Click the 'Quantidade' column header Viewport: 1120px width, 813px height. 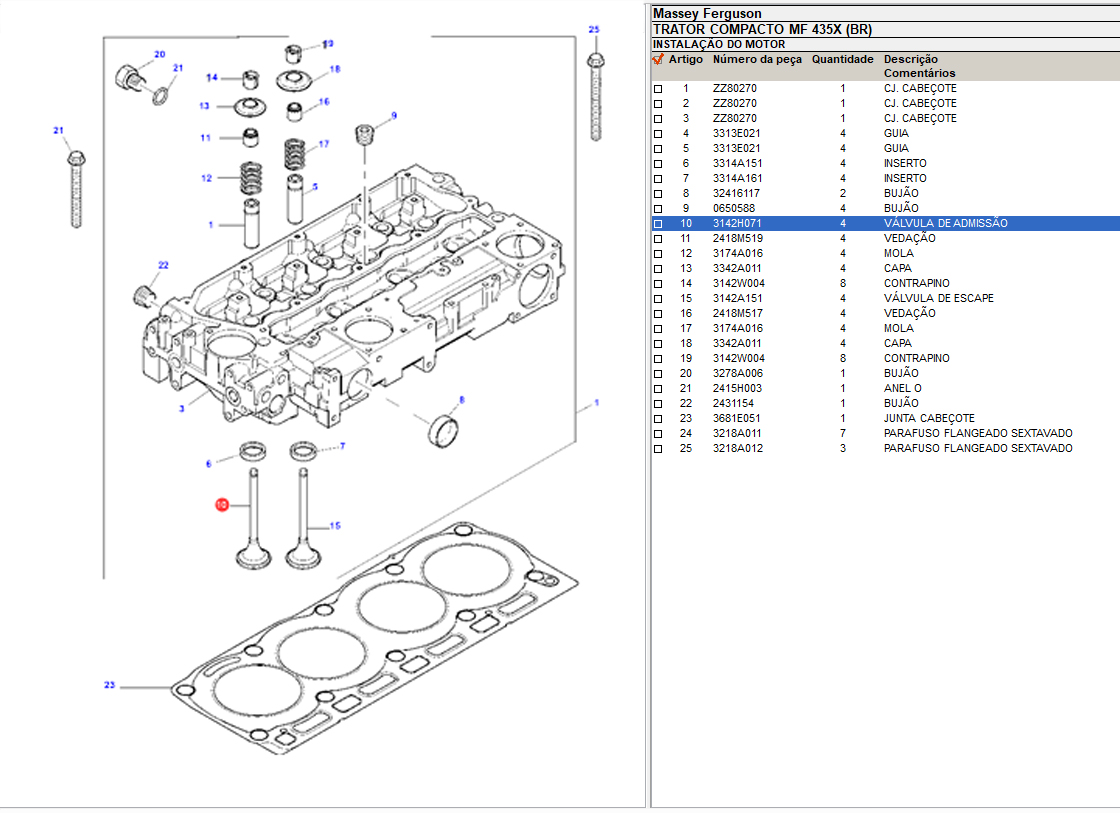coord(842,59)
